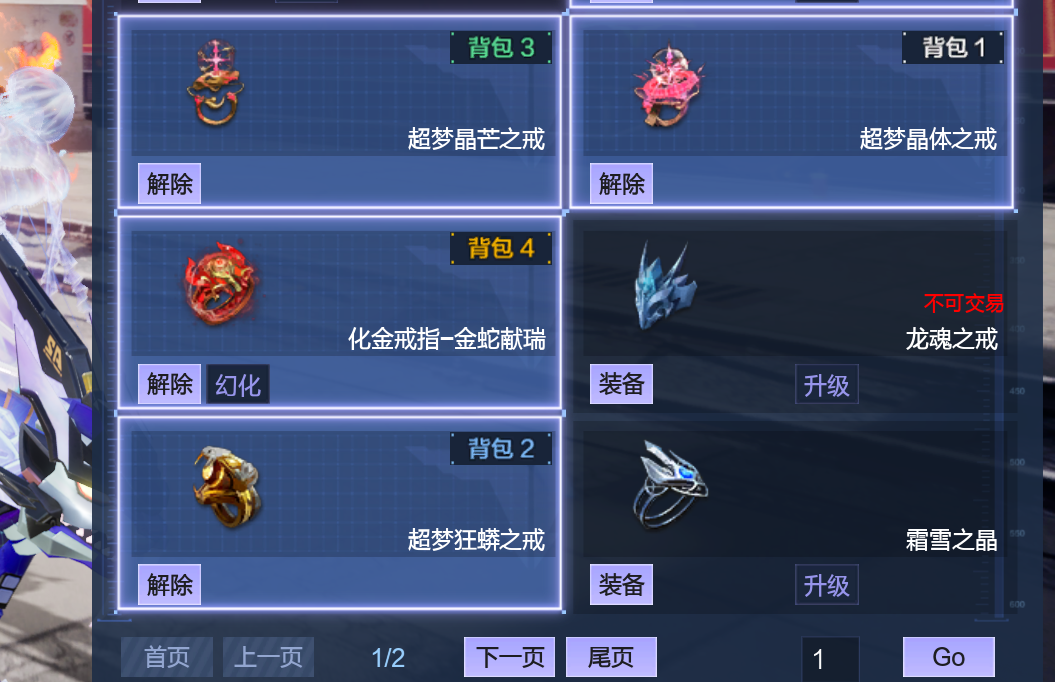Select the silver 霜雪之晶 ring icon

pos(670,485)
